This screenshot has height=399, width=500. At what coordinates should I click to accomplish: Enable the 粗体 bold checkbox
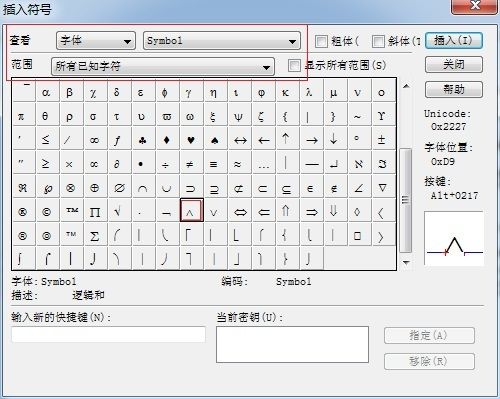(x=321, y=41)
